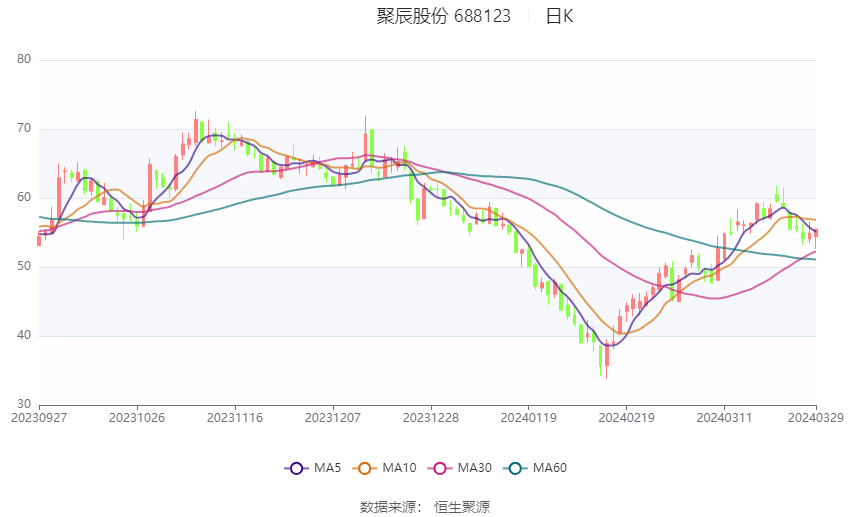Click the orange MA10 legend circle marker

tap(364, 468)
